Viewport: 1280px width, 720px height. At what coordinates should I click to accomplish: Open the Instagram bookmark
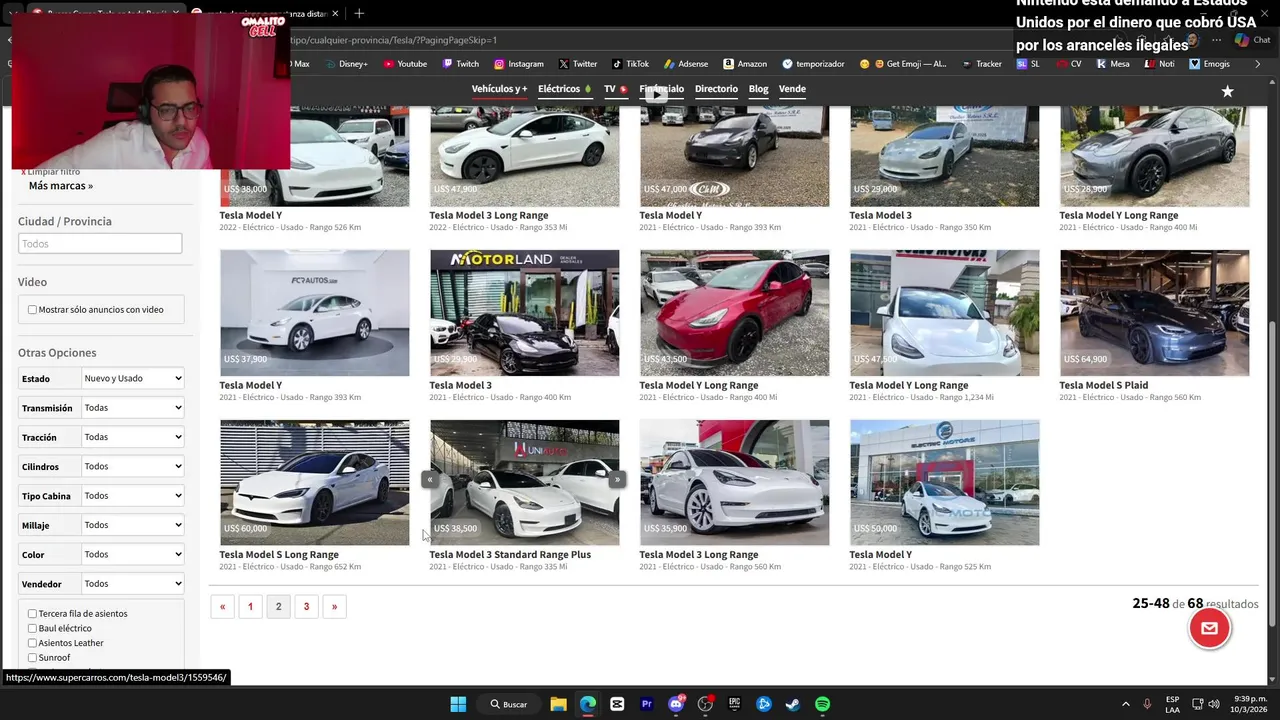tap(519, 64)
